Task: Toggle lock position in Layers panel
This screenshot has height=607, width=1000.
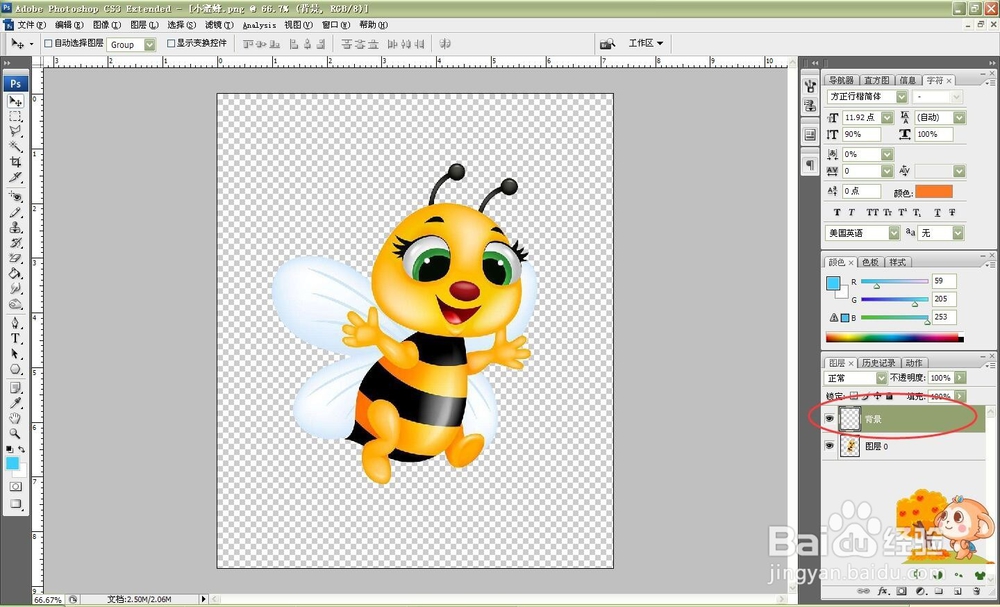Action: coord(878,396)
